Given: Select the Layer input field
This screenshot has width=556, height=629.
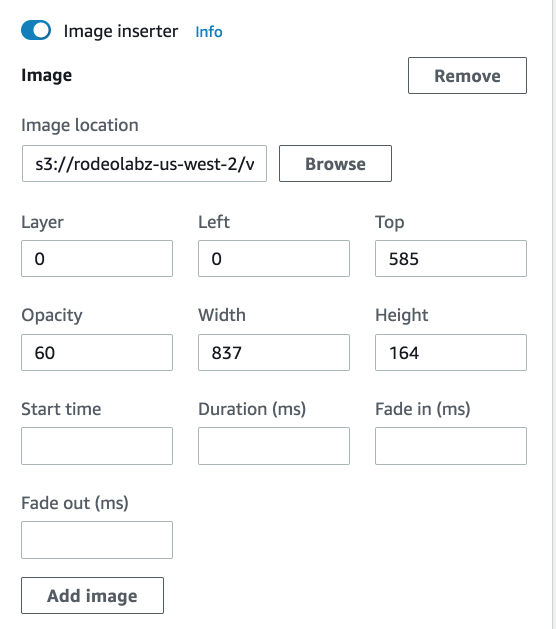Looking at the screenshot, I should click(x=97, y=258).
